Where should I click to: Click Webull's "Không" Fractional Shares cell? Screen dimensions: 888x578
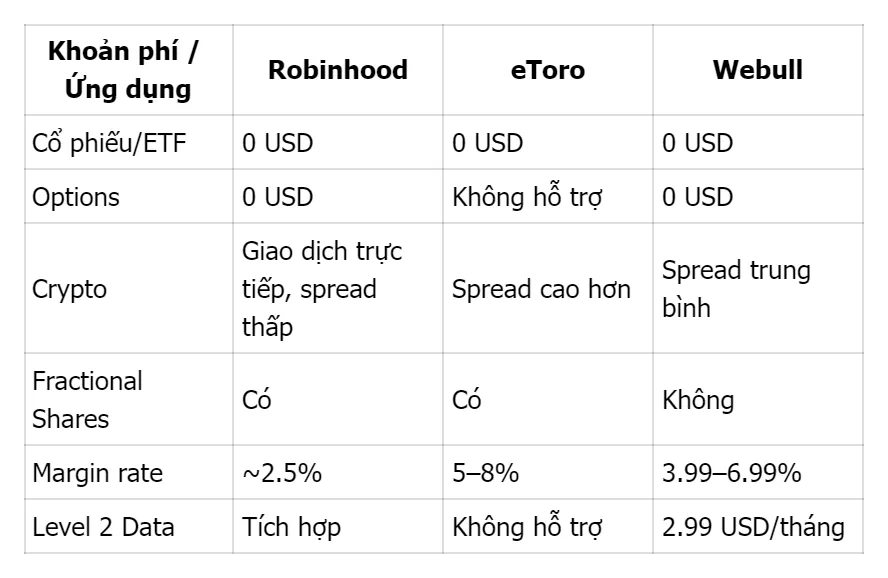point(698,401)
